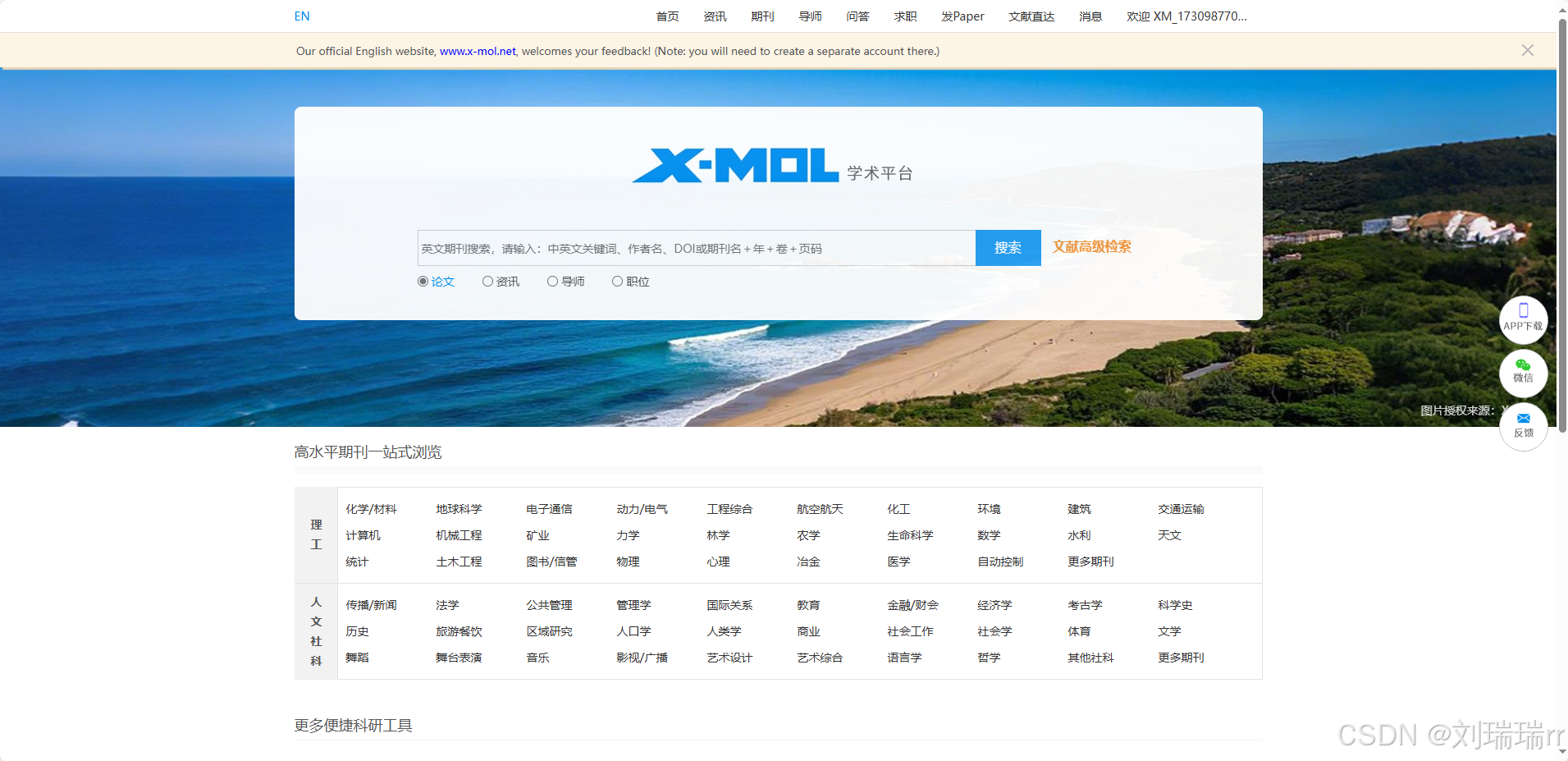This screenshot has height=761, width=1568.
Task: Open the 微信 WeChat floating icon
Action: [1523, 372]
